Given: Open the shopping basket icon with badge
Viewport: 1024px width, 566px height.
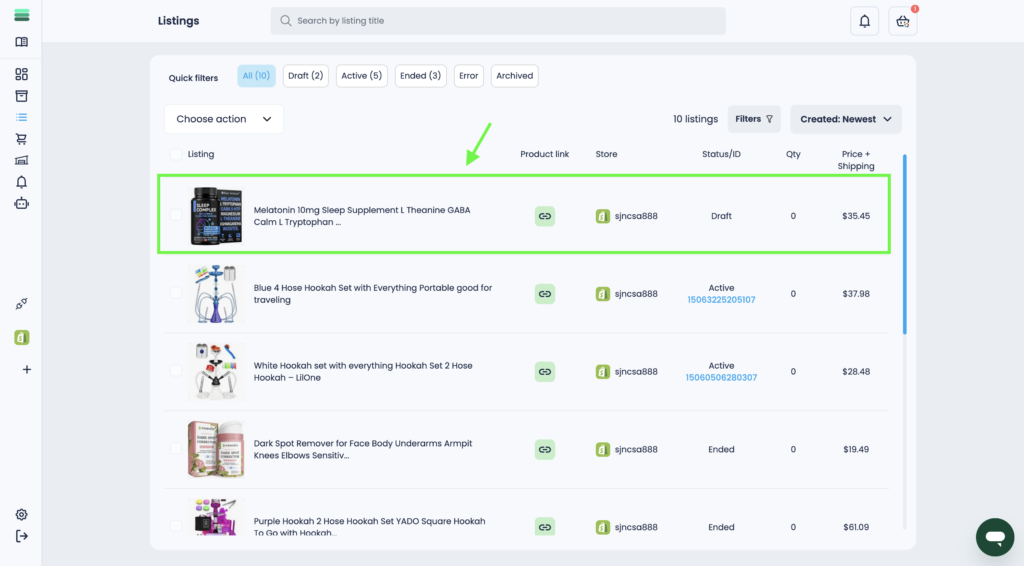Looking at the screenshot, I should click(902, 21).
